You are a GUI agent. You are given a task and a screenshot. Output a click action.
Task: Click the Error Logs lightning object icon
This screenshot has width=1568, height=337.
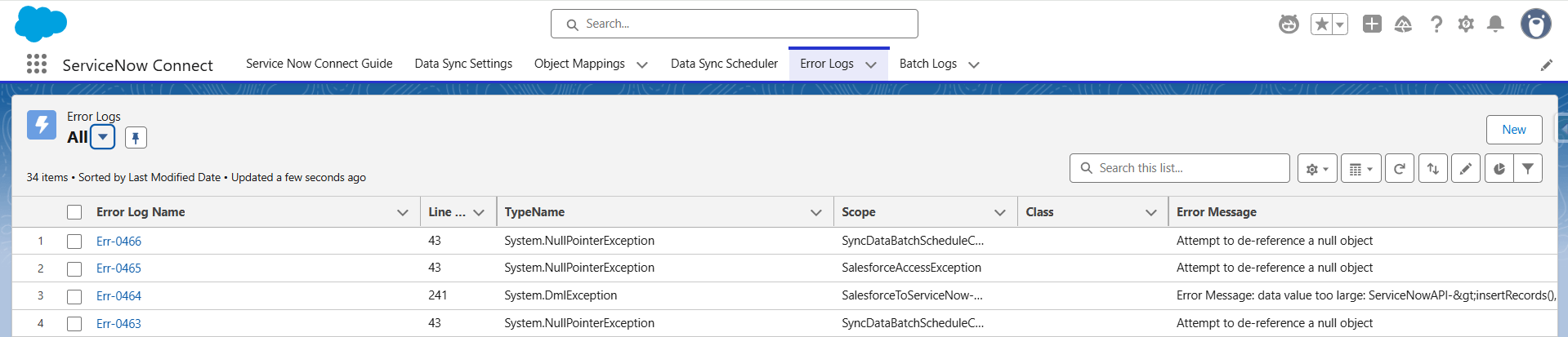tap(42, 125)
